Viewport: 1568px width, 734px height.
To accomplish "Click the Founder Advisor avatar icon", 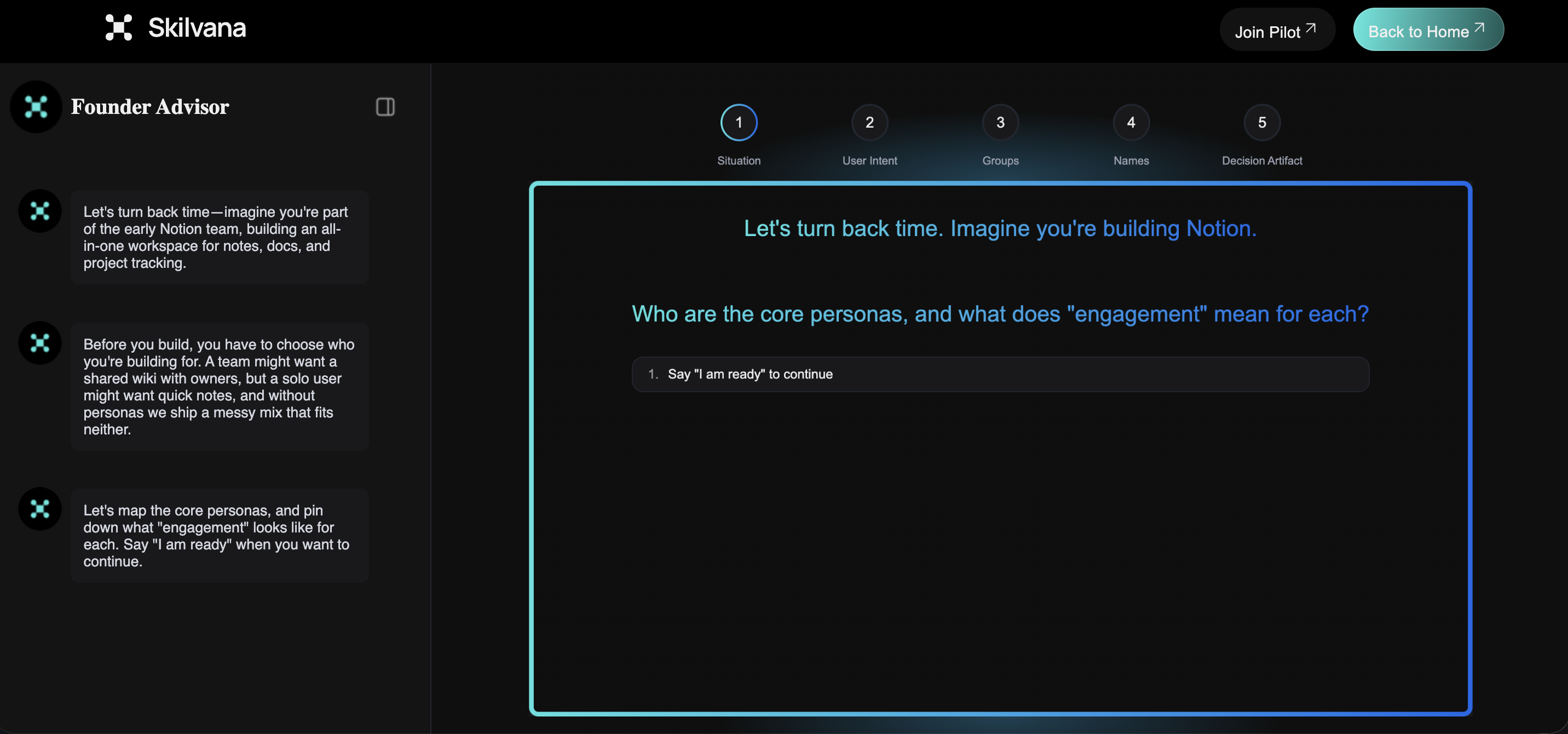I will [36, 107].
